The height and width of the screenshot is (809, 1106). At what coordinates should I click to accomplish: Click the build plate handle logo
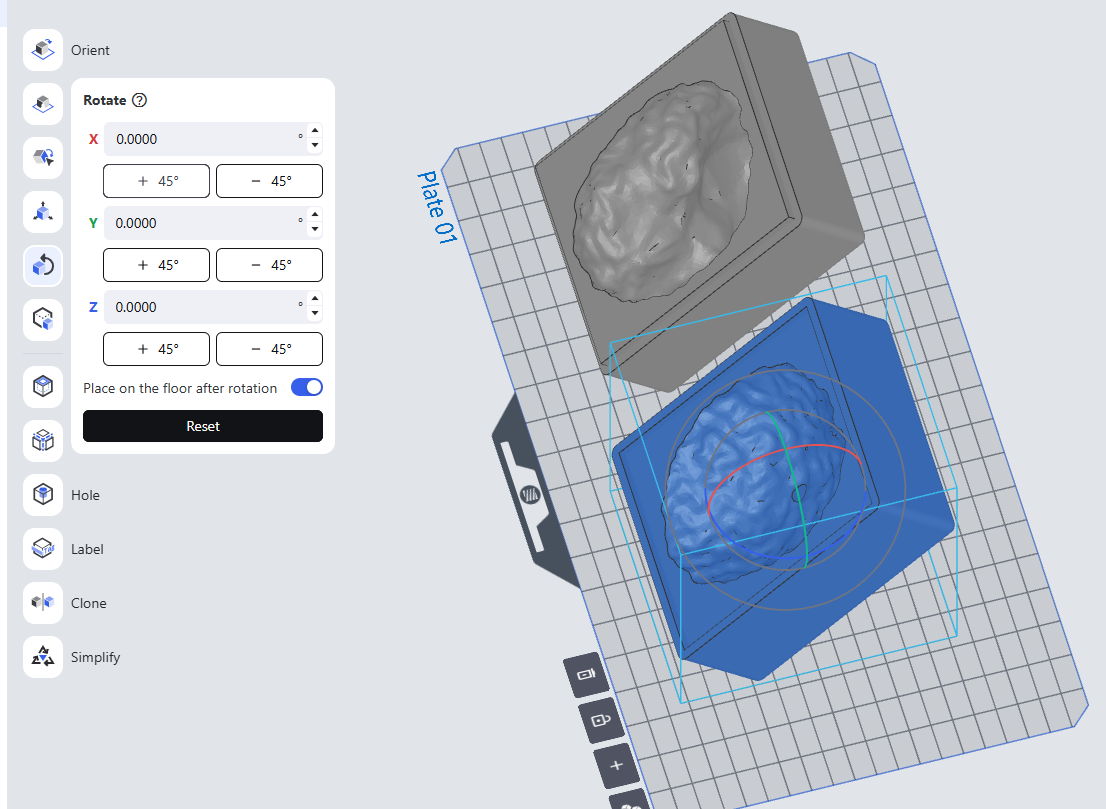pyautogui.click(x=530, y=494)
